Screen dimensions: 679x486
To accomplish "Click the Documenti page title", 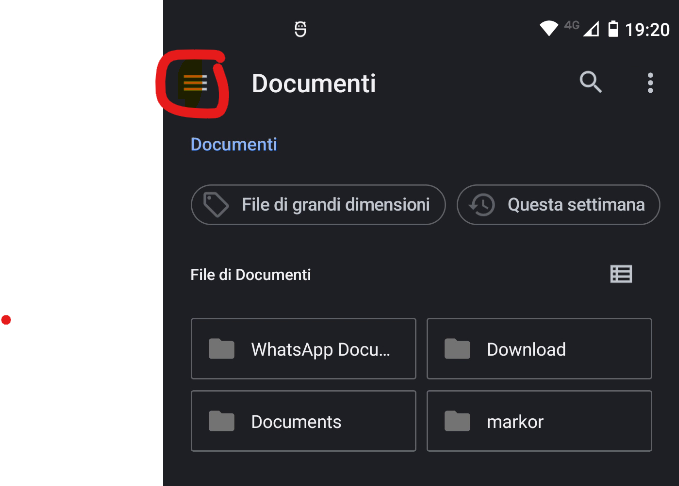I will pos(313,83).
